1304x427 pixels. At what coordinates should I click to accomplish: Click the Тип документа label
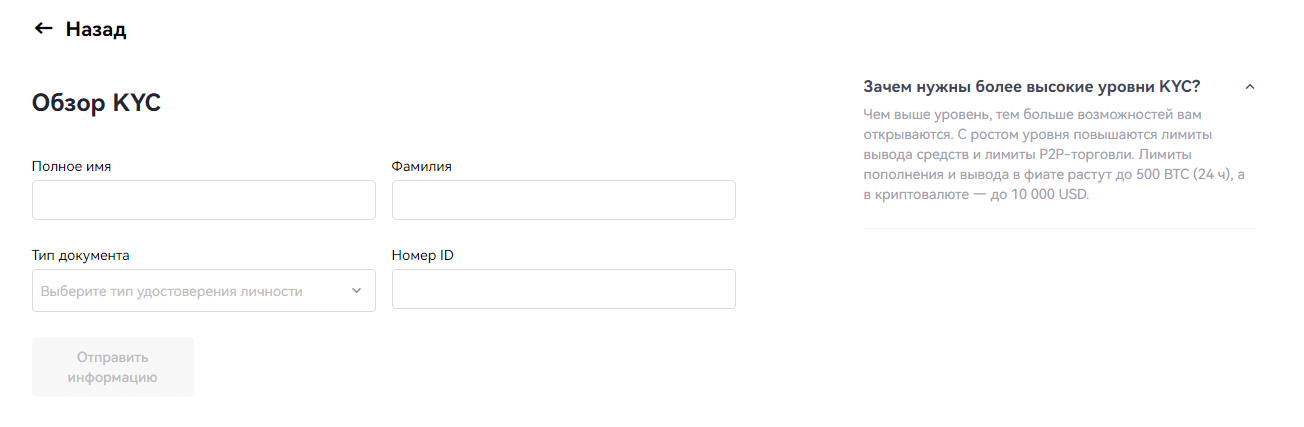81,255
